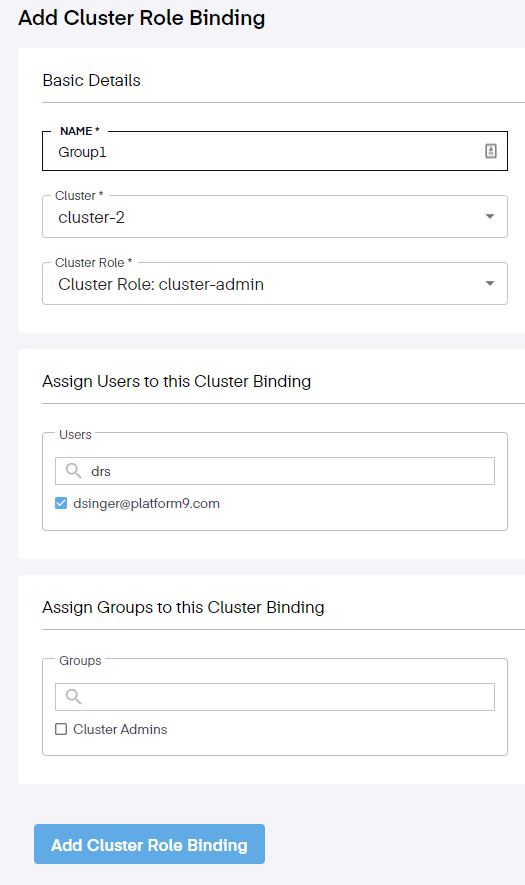
Task: Click the autofill icon in the Name field
Action: point(491,151)
